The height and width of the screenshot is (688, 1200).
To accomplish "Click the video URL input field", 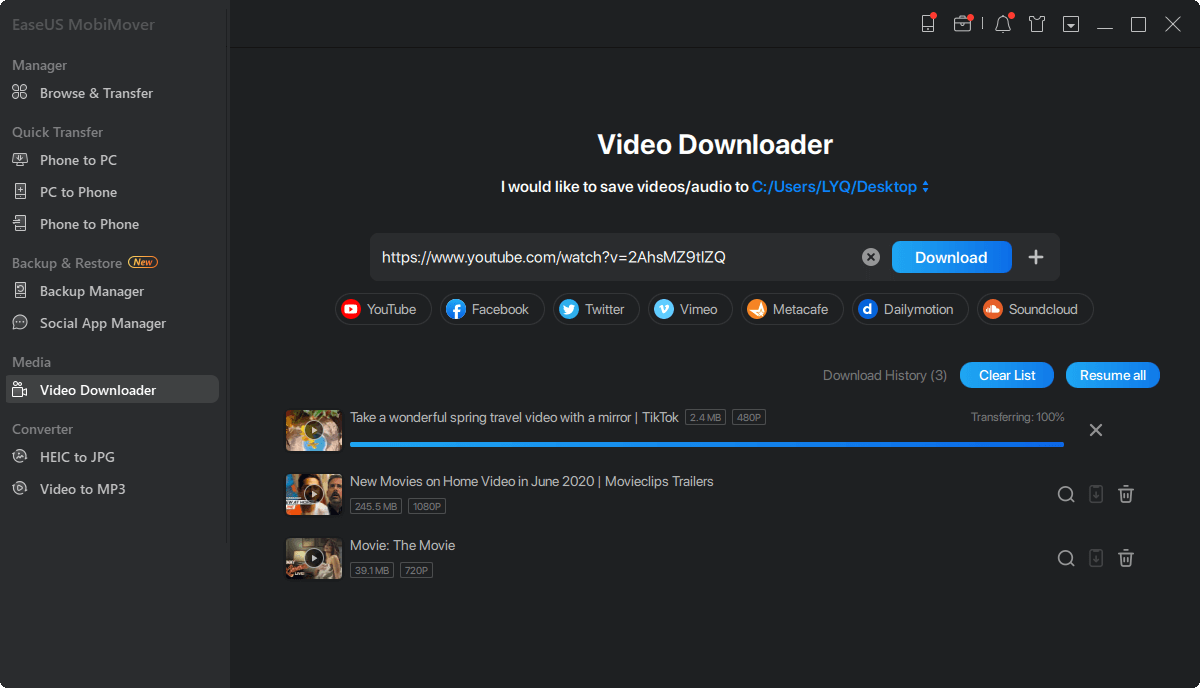I will tap(612, 257).
